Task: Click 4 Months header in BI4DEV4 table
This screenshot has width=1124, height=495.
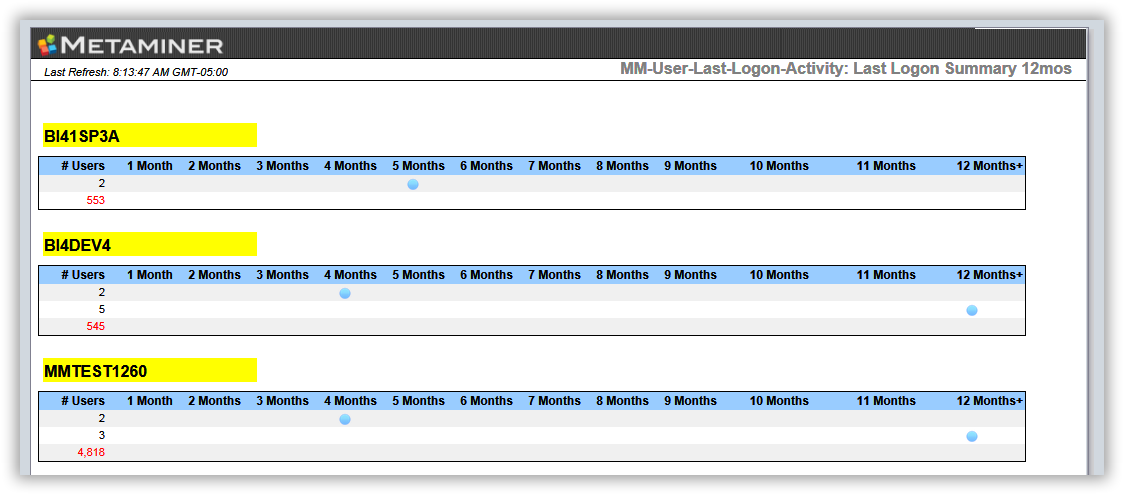Action: pos(351,275)
